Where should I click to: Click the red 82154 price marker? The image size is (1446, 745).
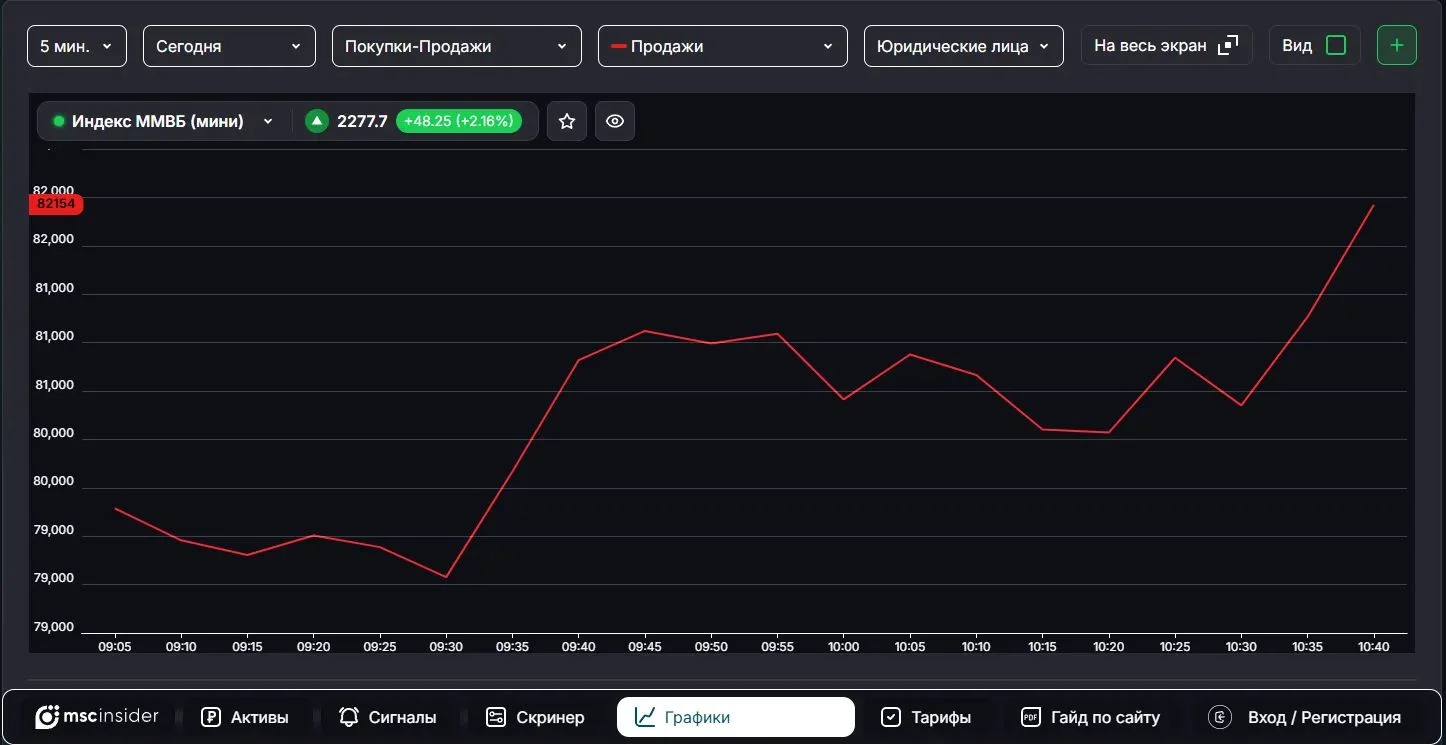point(56,203)
